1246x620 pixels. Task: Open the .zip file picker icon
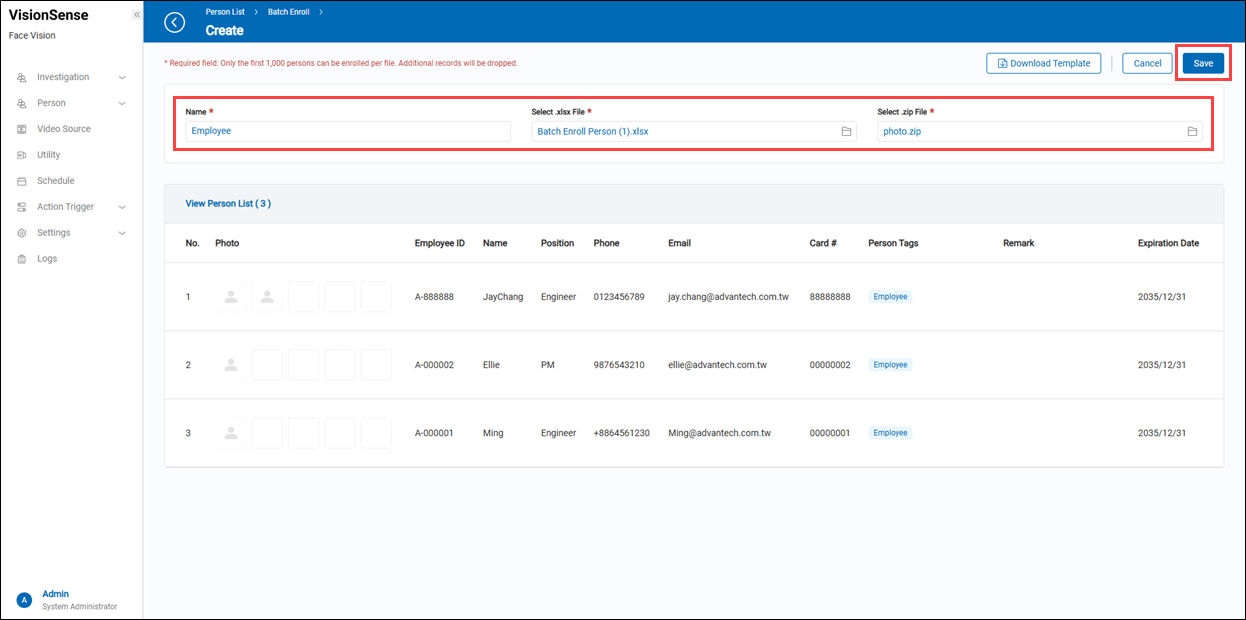coord(1192,131)
